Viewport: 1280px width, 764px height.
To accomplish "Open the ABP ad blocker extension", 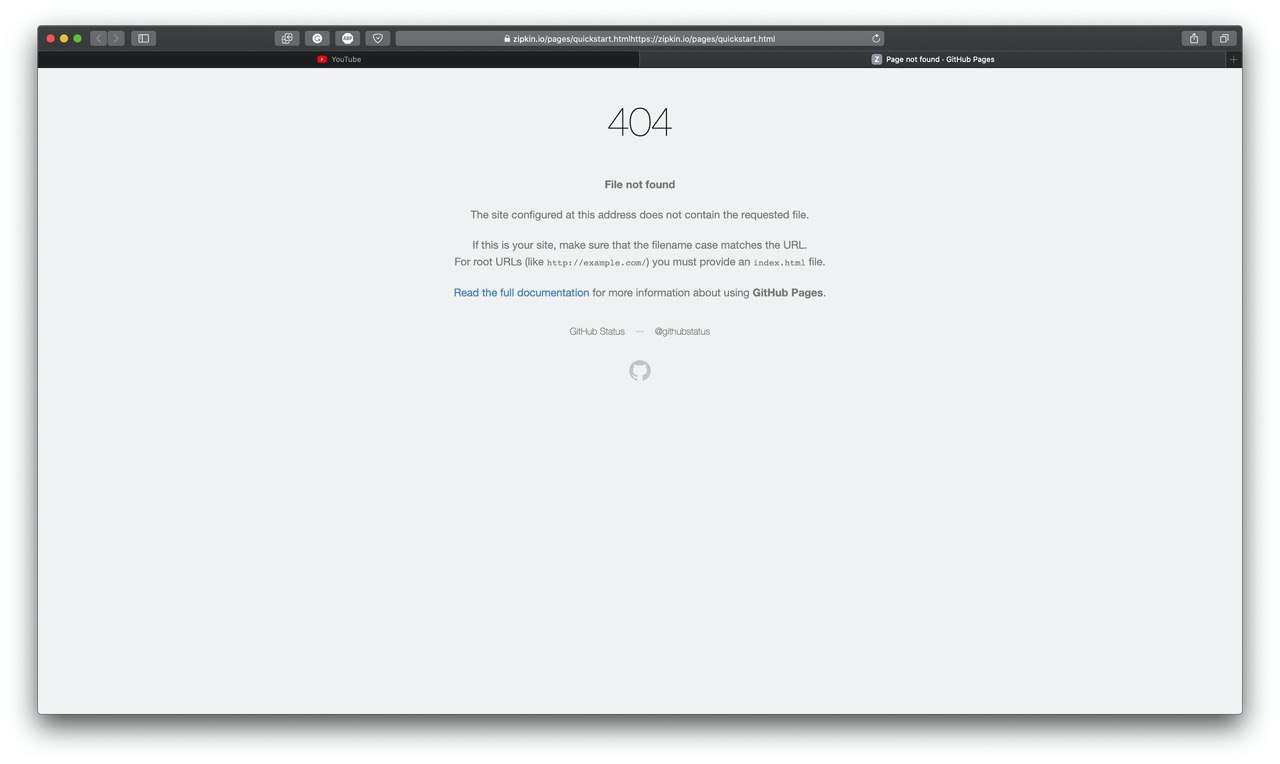I will click(347, 38).
